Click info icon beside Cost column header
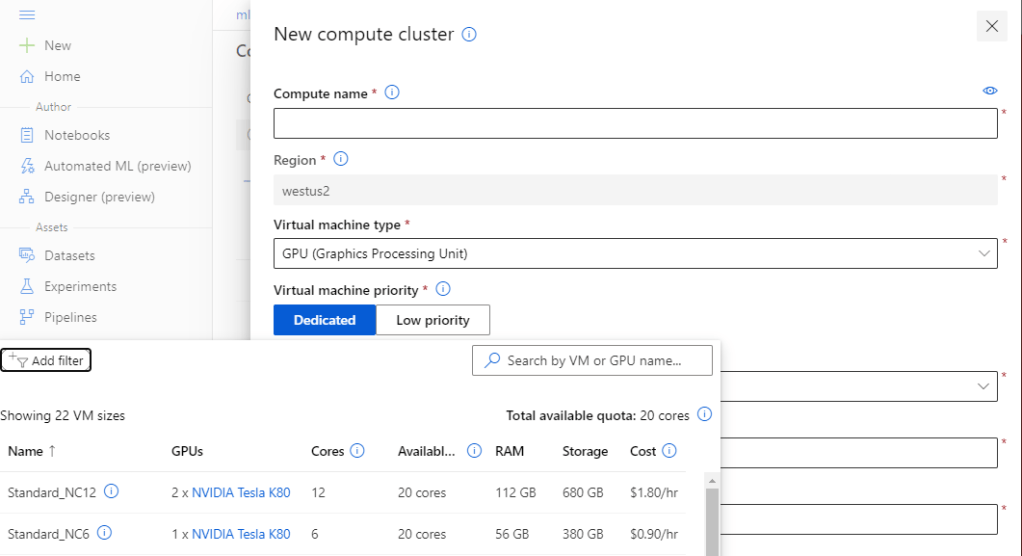 [x=669, y=451]
